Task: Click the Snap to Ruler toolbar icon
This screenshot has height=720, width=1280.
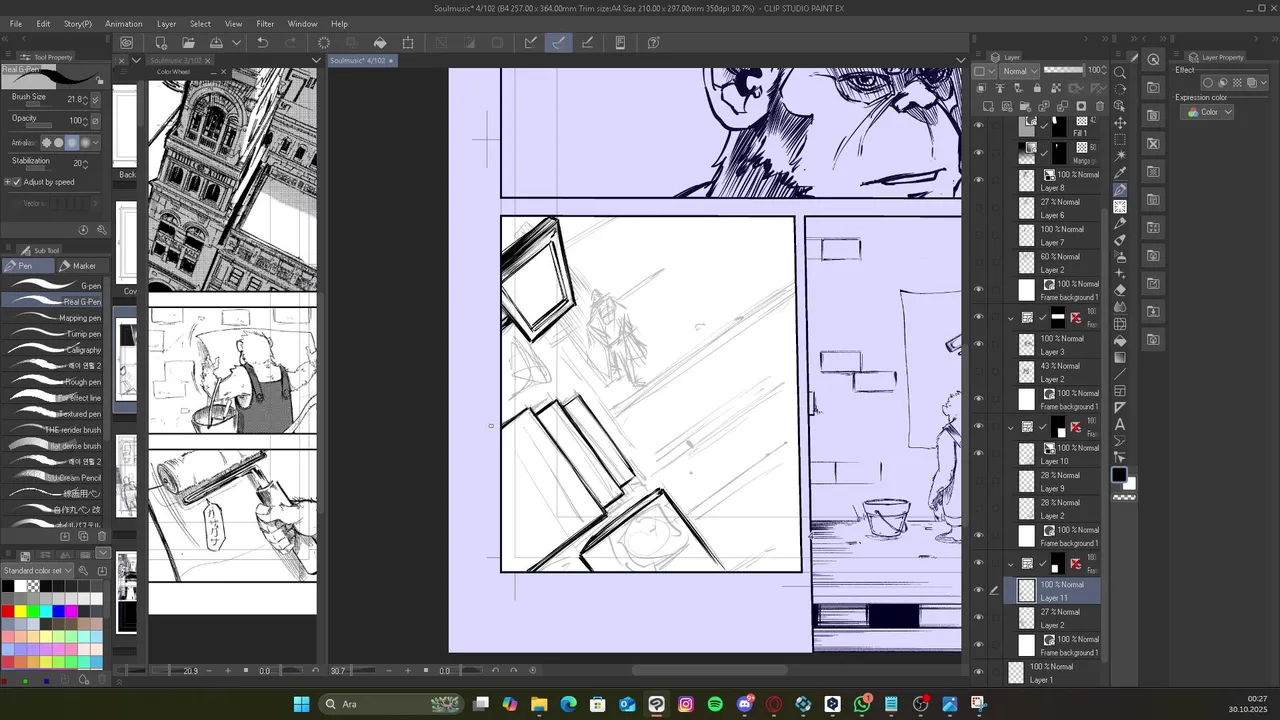Action: 531,42
